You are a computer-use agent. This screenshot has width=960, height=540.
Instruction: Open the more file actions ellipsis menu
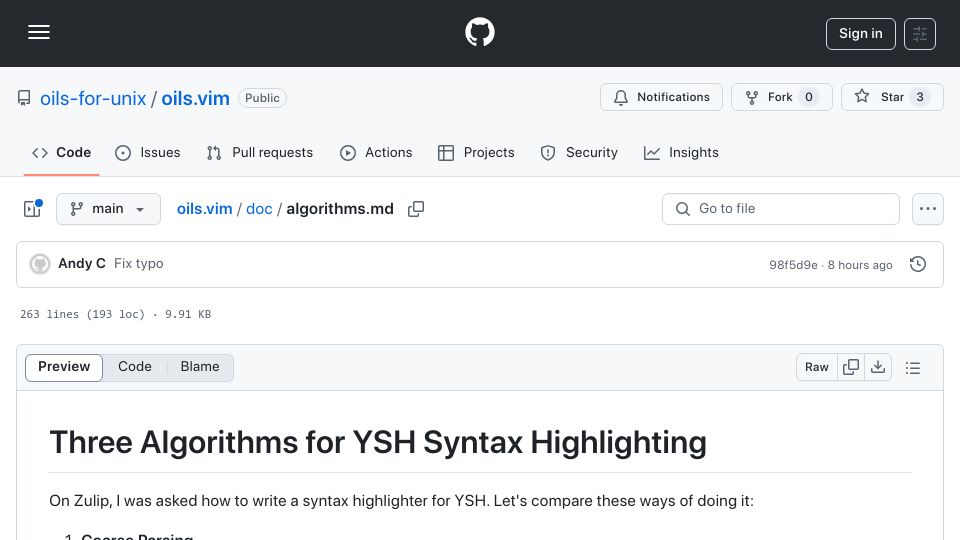point(928,209)
